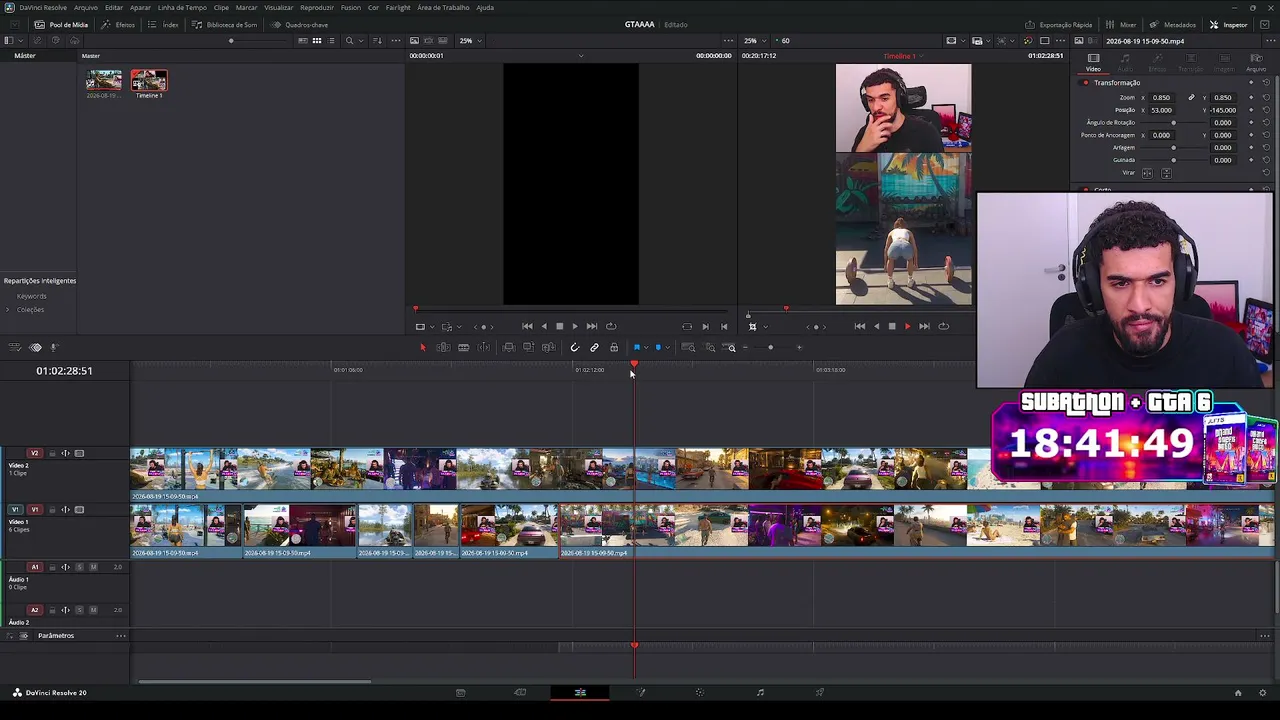The height and width of the screenshot is (720, 1280).
Task: Mute the Áudio 1 track
Action: [94, 567]
